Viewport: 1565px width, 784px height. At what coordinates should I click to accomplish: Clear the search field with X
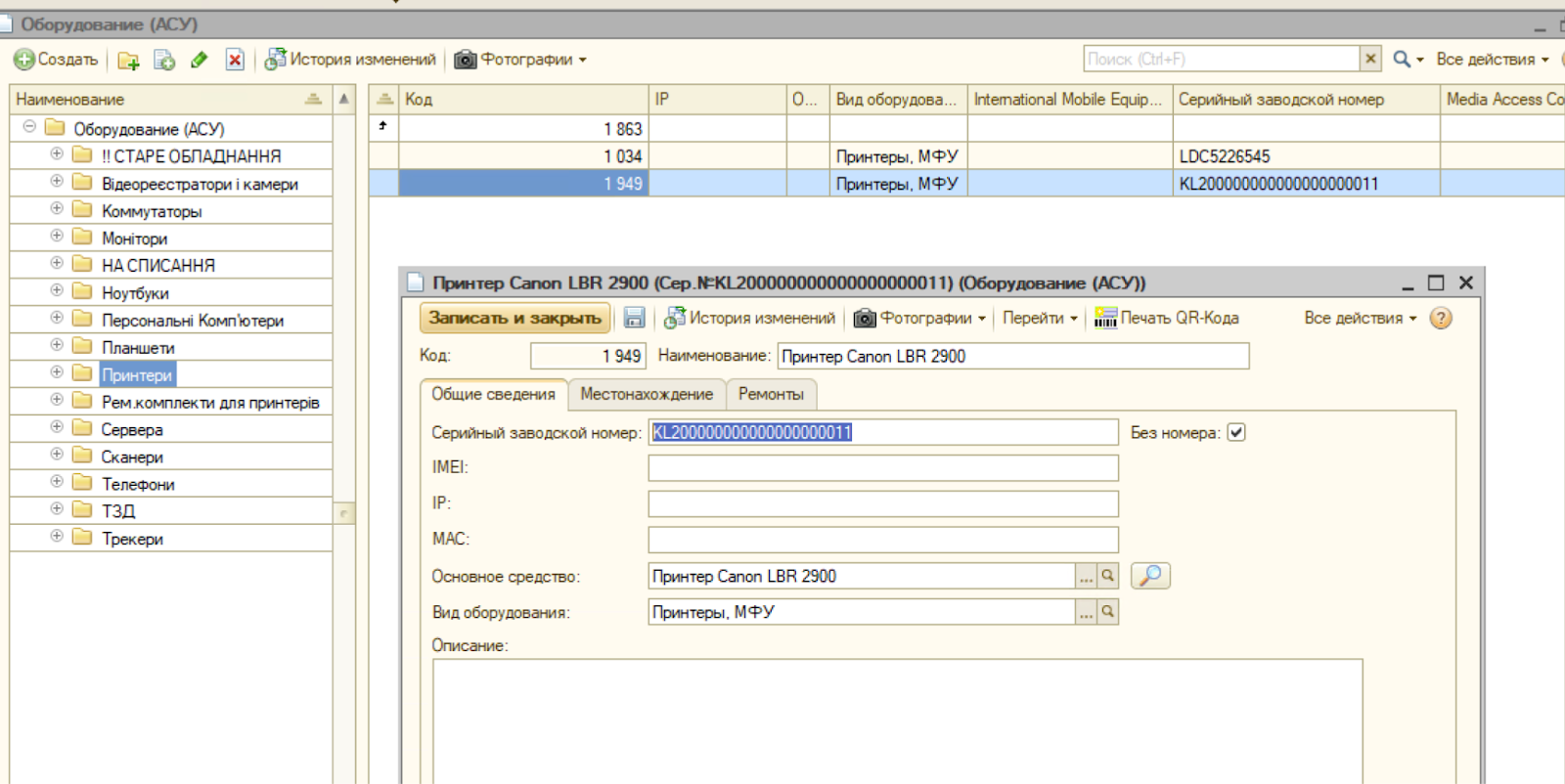1371,59
